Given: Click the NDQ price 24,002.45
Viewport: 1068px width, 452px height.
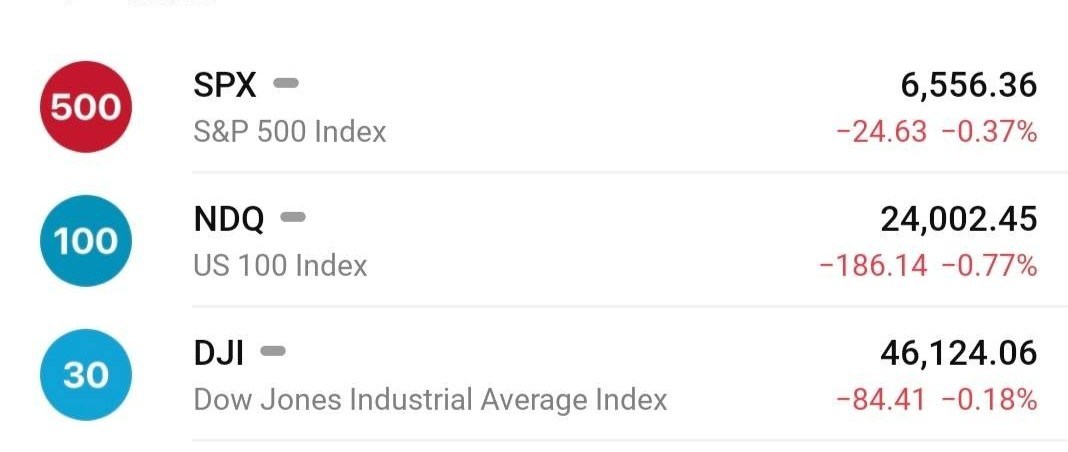Looking at the screenshot, I should click(x=958, y=219).
